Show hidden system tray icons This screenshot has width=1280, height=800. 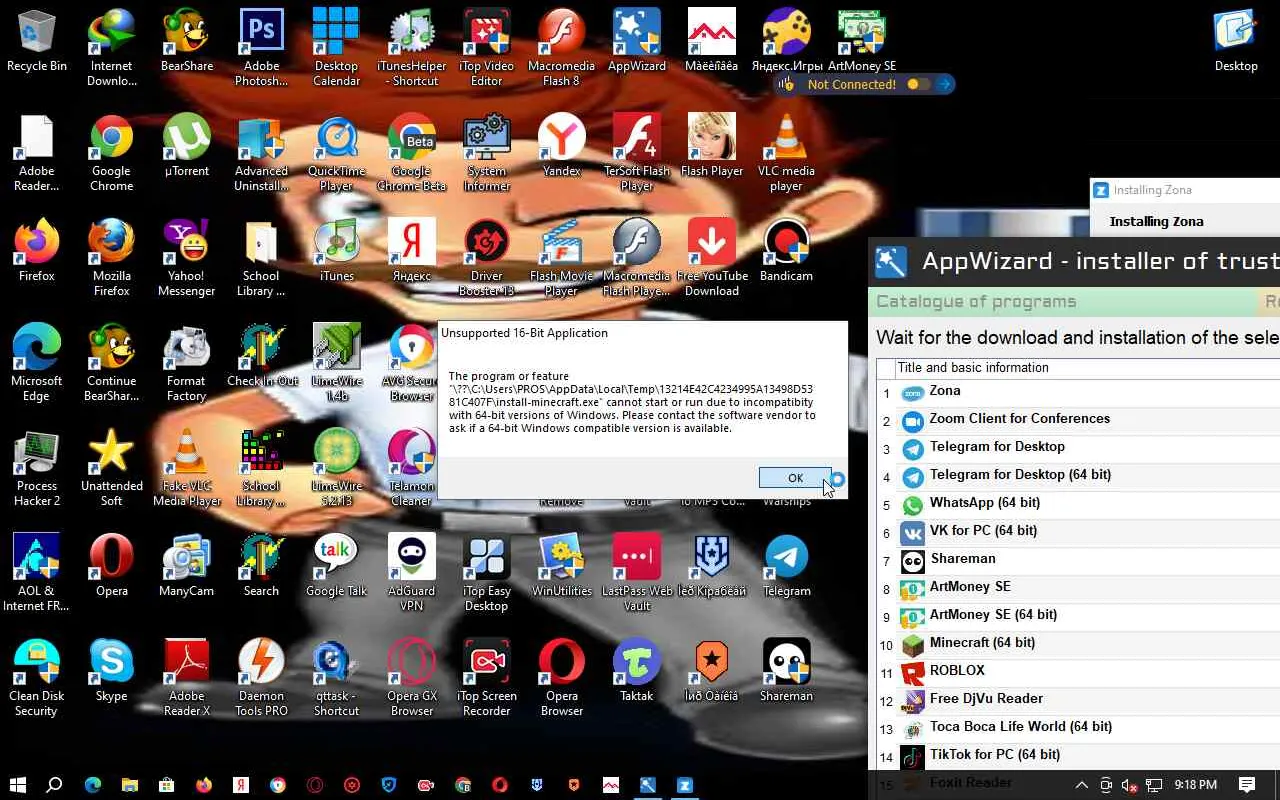tap(1082, 785)
